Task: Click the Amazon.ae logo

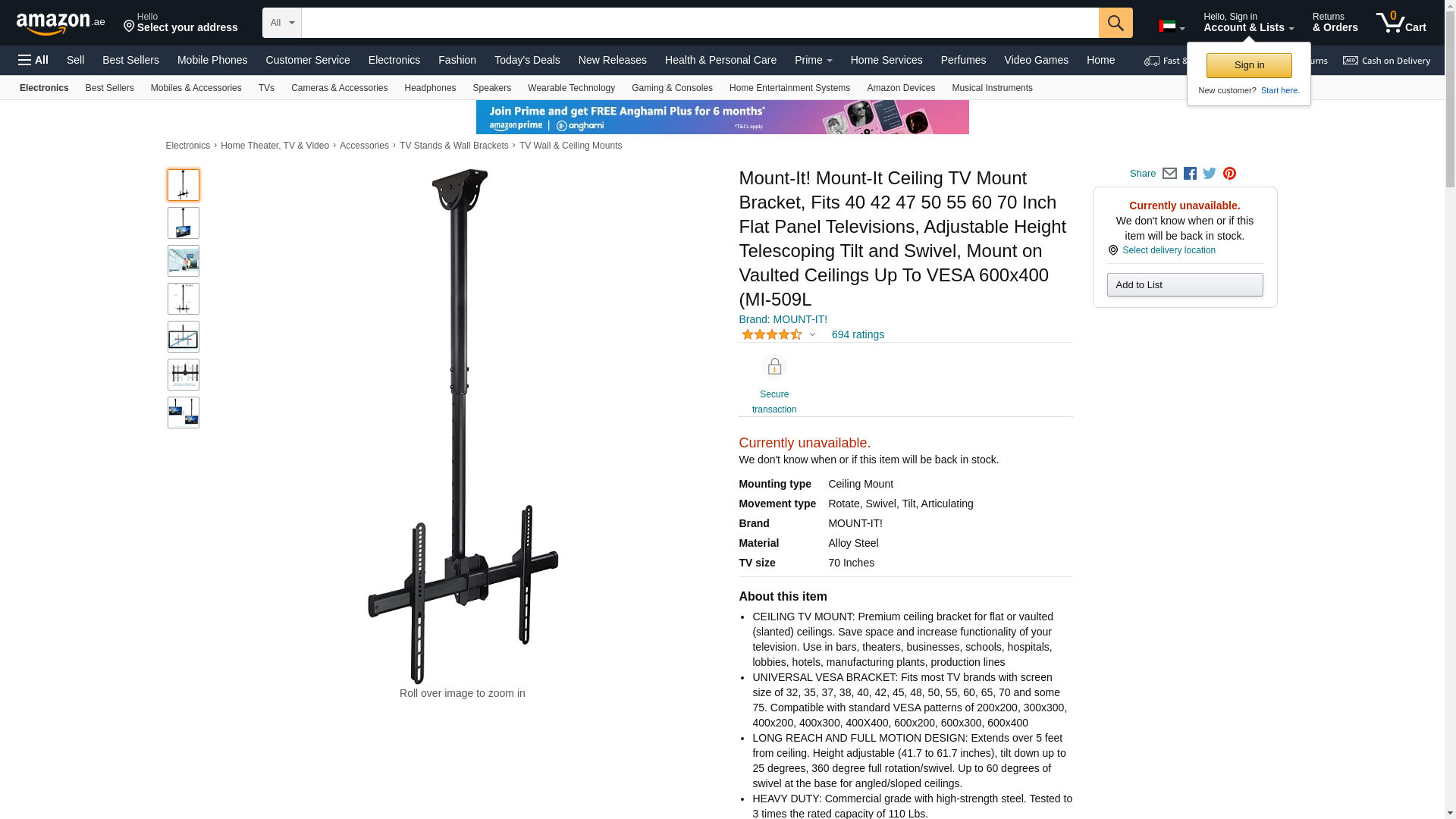Action: (x=61, y=23)
